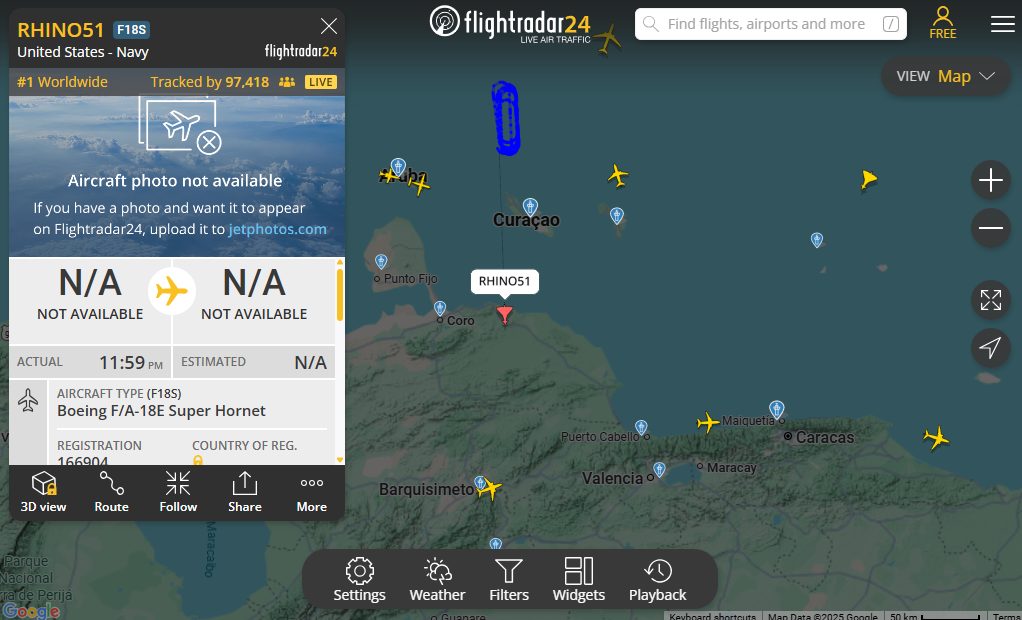The height and width of the screenshot is (620, 1022).
Task: Open the jetphotos.com upload link
Action: click(x=278, y=229)
